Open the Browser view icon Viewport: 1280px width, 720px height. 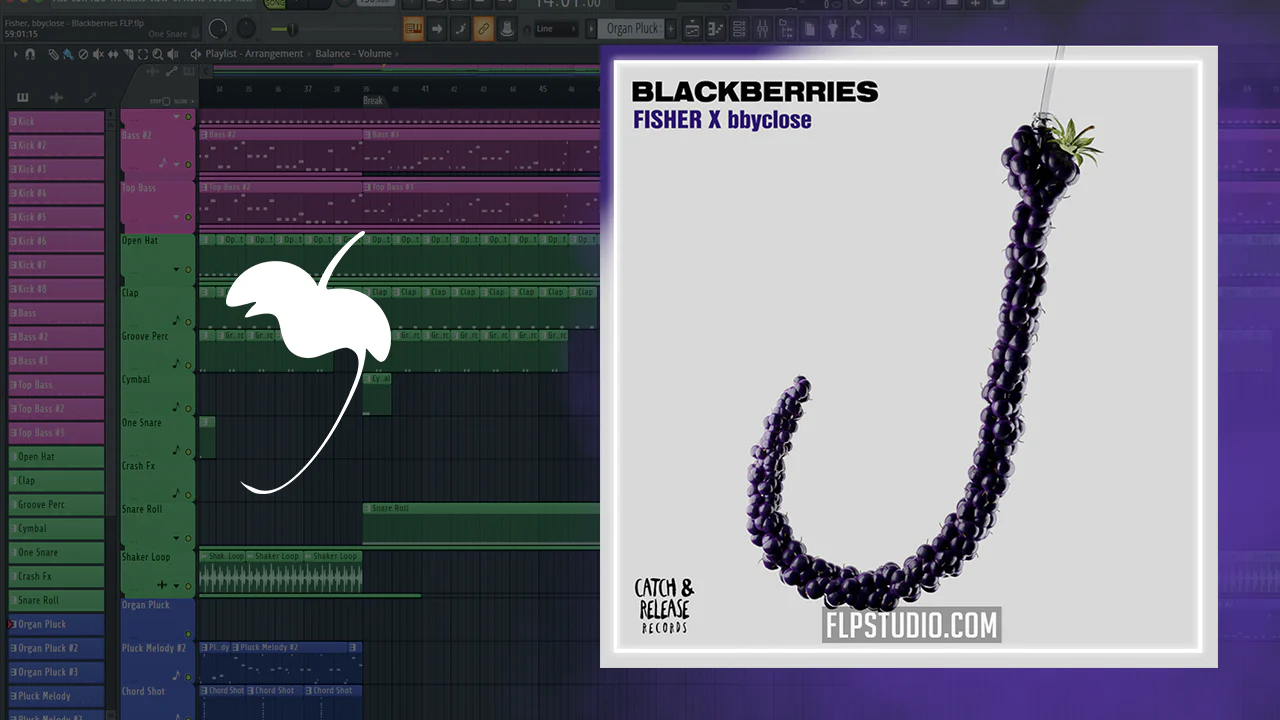coord(787,29)
